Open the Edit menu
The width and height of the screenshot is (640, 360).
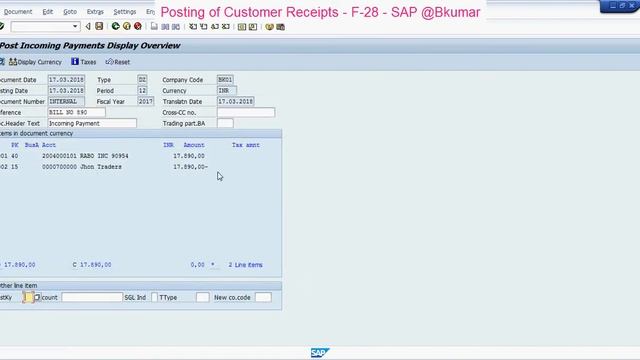click(48, 12)
